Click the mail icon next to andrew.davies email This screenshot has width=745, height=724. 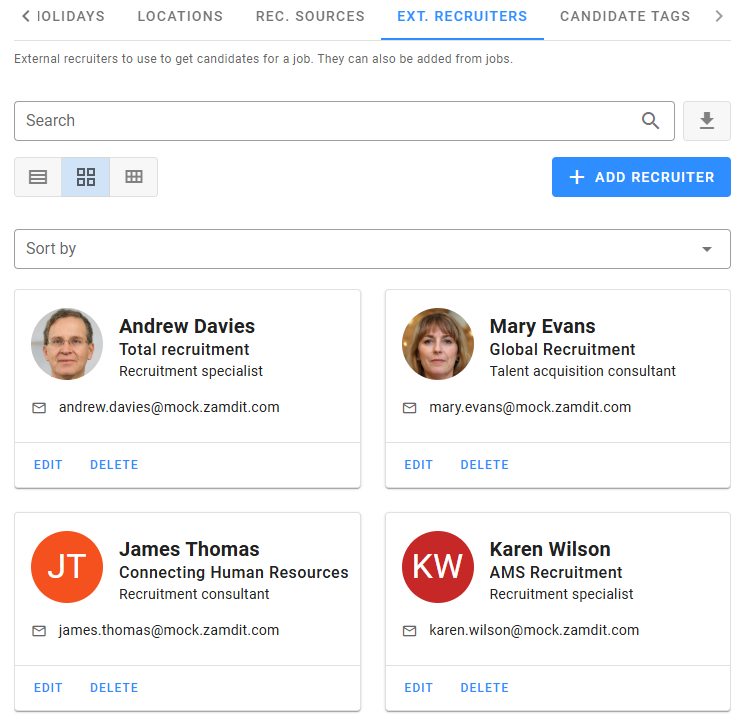click(39, 408)
